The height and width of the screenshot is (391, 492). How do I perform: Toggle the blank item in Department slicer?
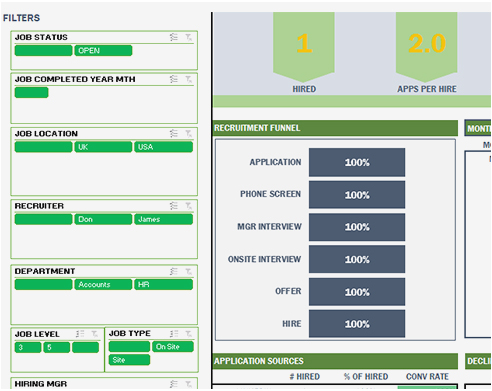pyautogui.click(x=43, y=285)
